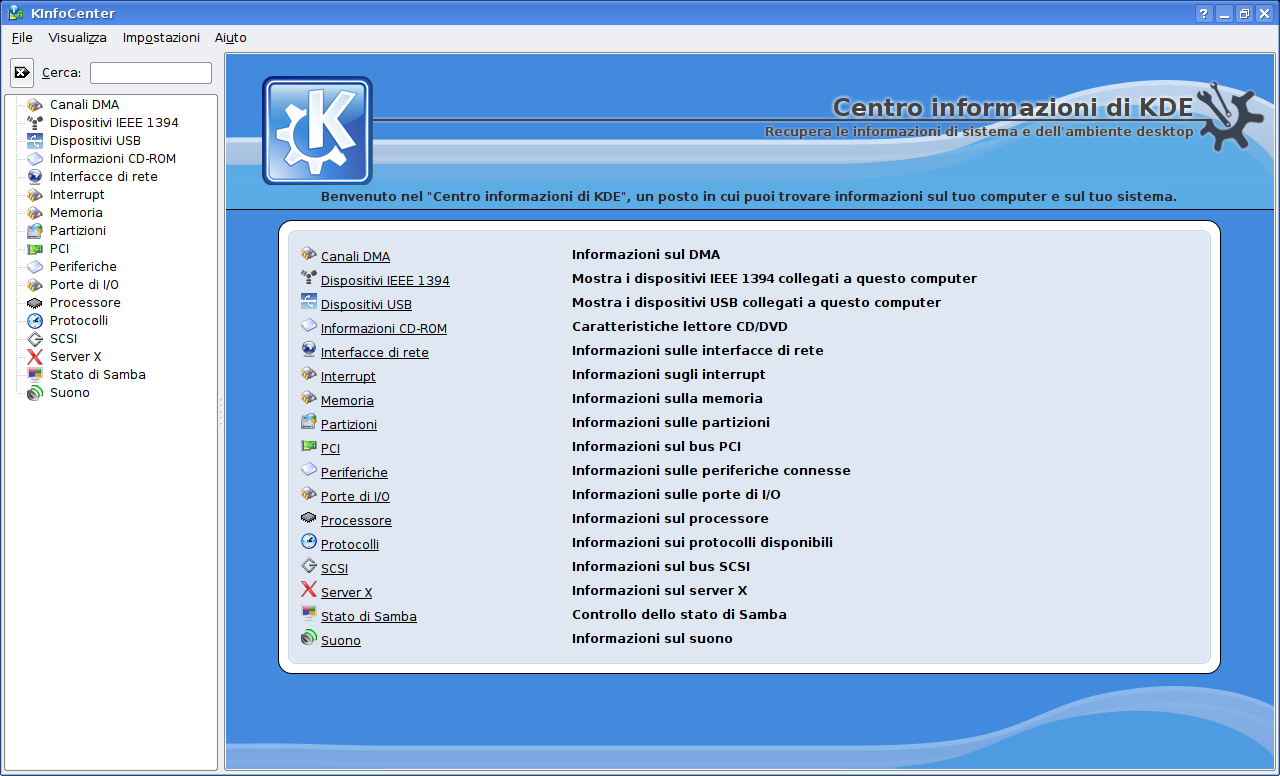Click the Memoria icon in the sidebar
The height and width of the screenshot is (776, 1280).
tap(35, 213)
